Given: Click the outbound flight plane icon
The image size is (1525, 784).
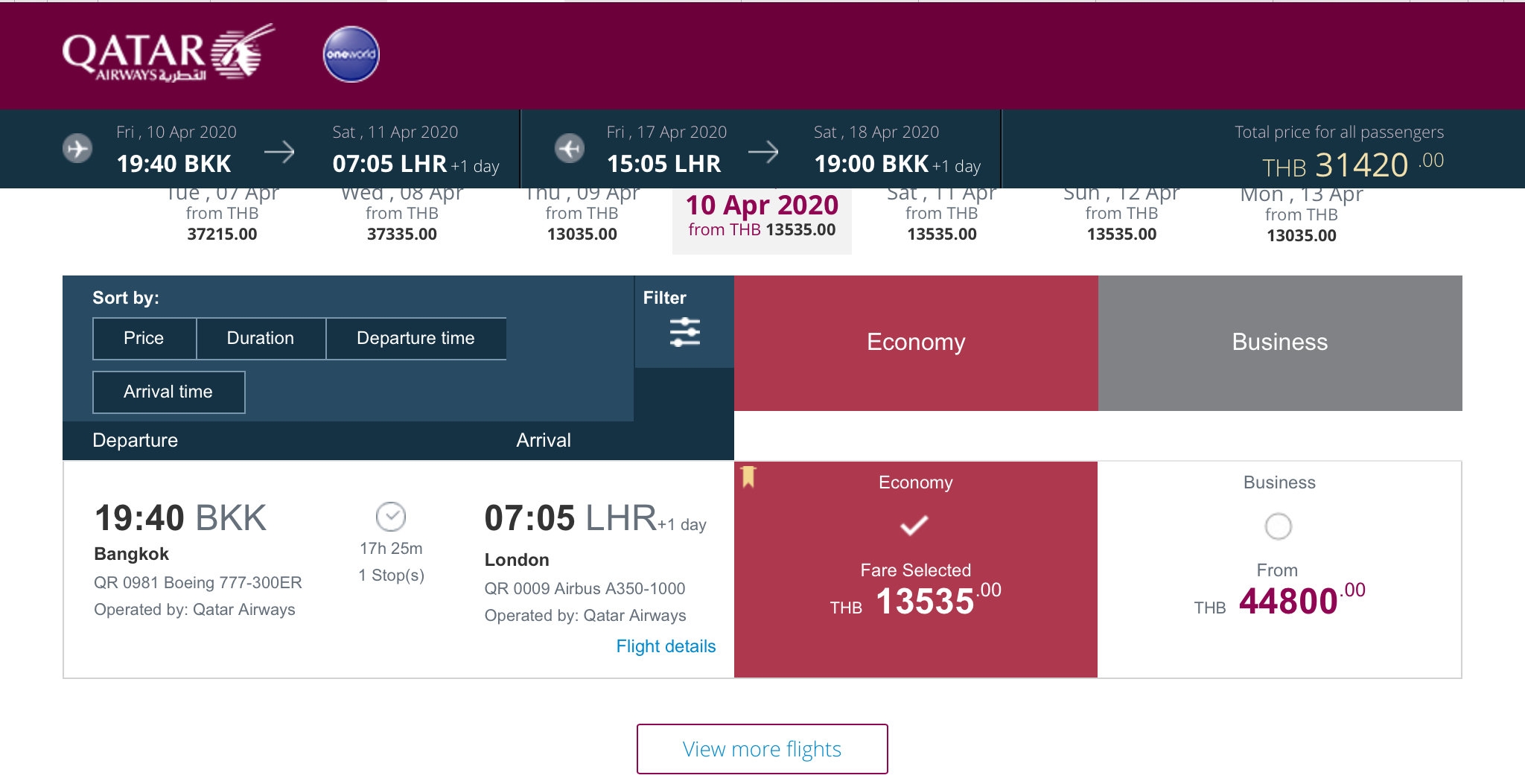Looking at the screenshot, I should coord(77,148).
